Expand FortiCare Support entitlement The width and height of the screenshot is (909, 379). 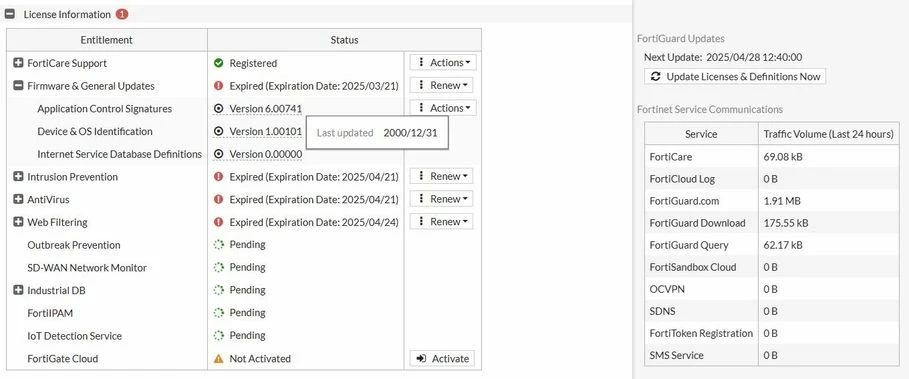(x=18, y=63)
